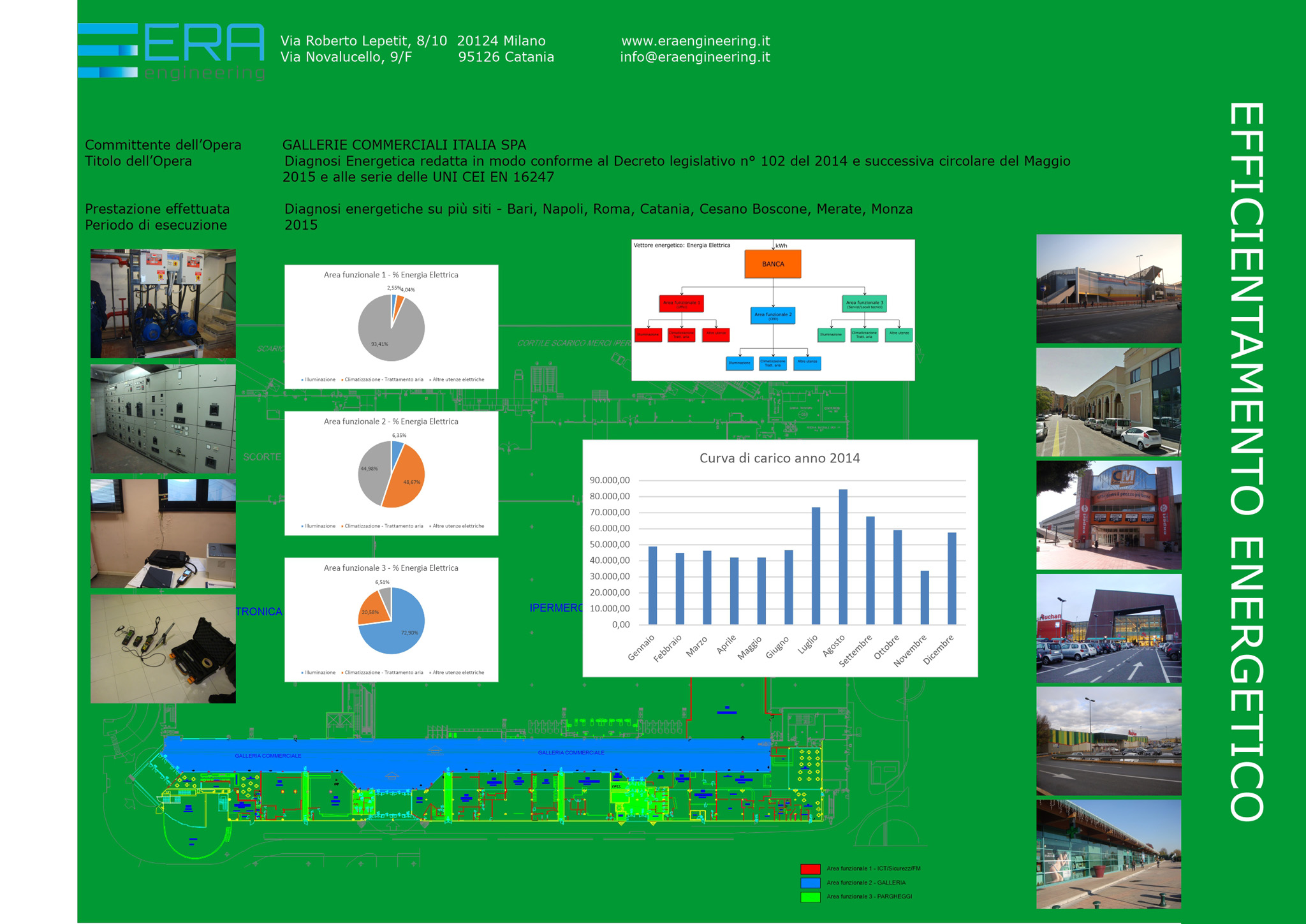Click the Curva di carico anno 2014 title
1306x924 pixels.
click(x=779, y=458)
